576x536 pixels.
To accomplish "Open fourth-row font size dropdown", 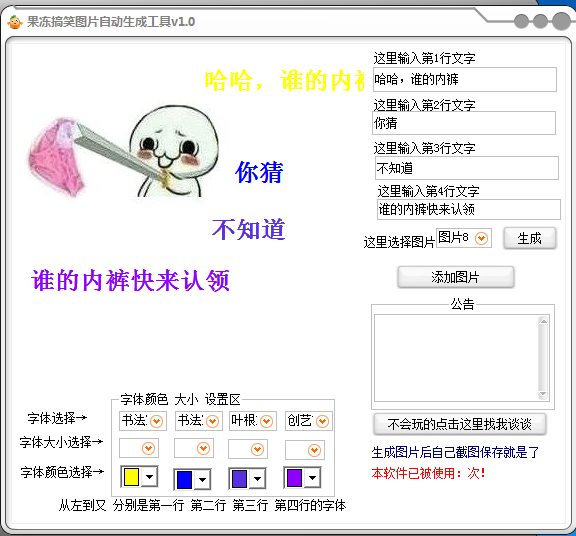I will [305, 450].
